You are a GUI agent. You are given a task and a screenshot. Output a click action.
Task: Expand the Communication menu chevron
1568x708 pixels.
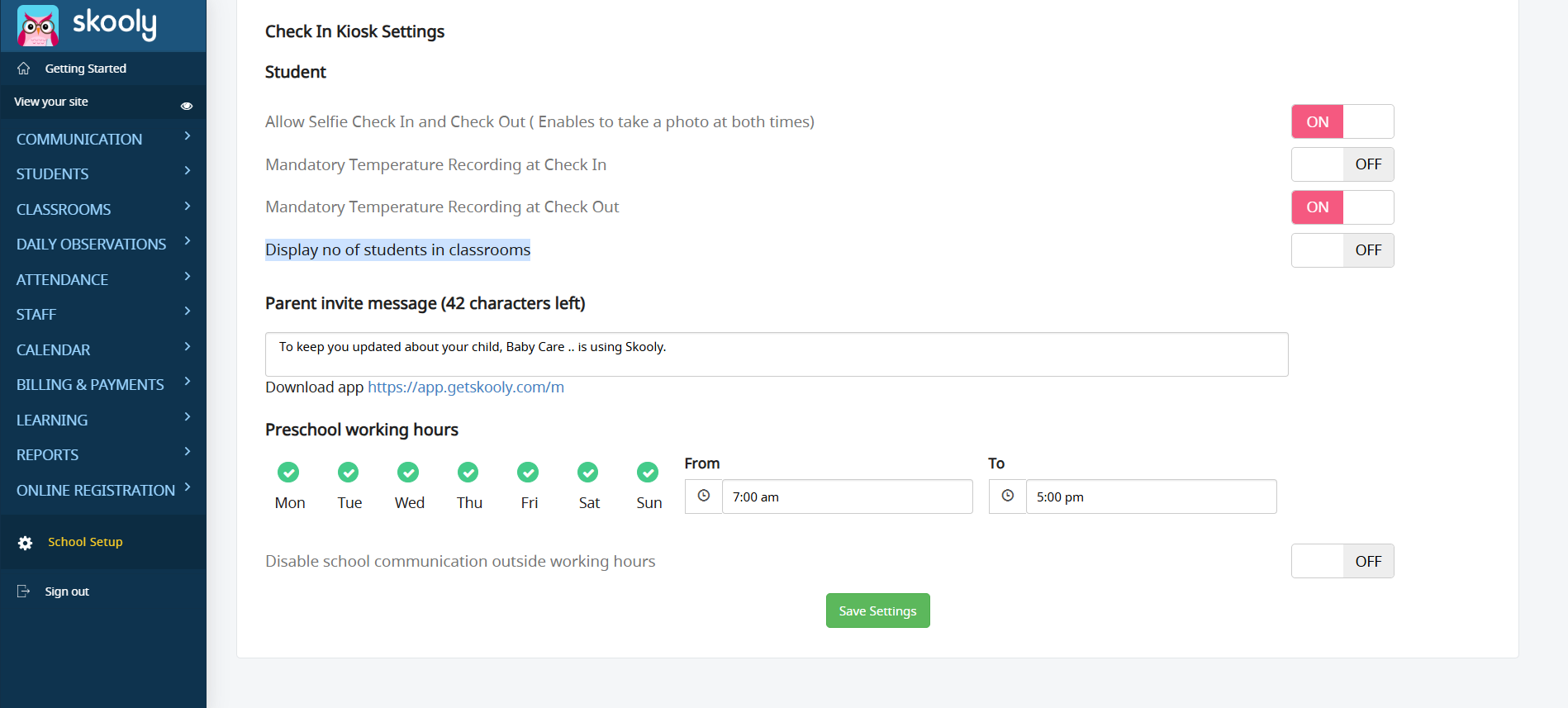(x=188, y=136)
